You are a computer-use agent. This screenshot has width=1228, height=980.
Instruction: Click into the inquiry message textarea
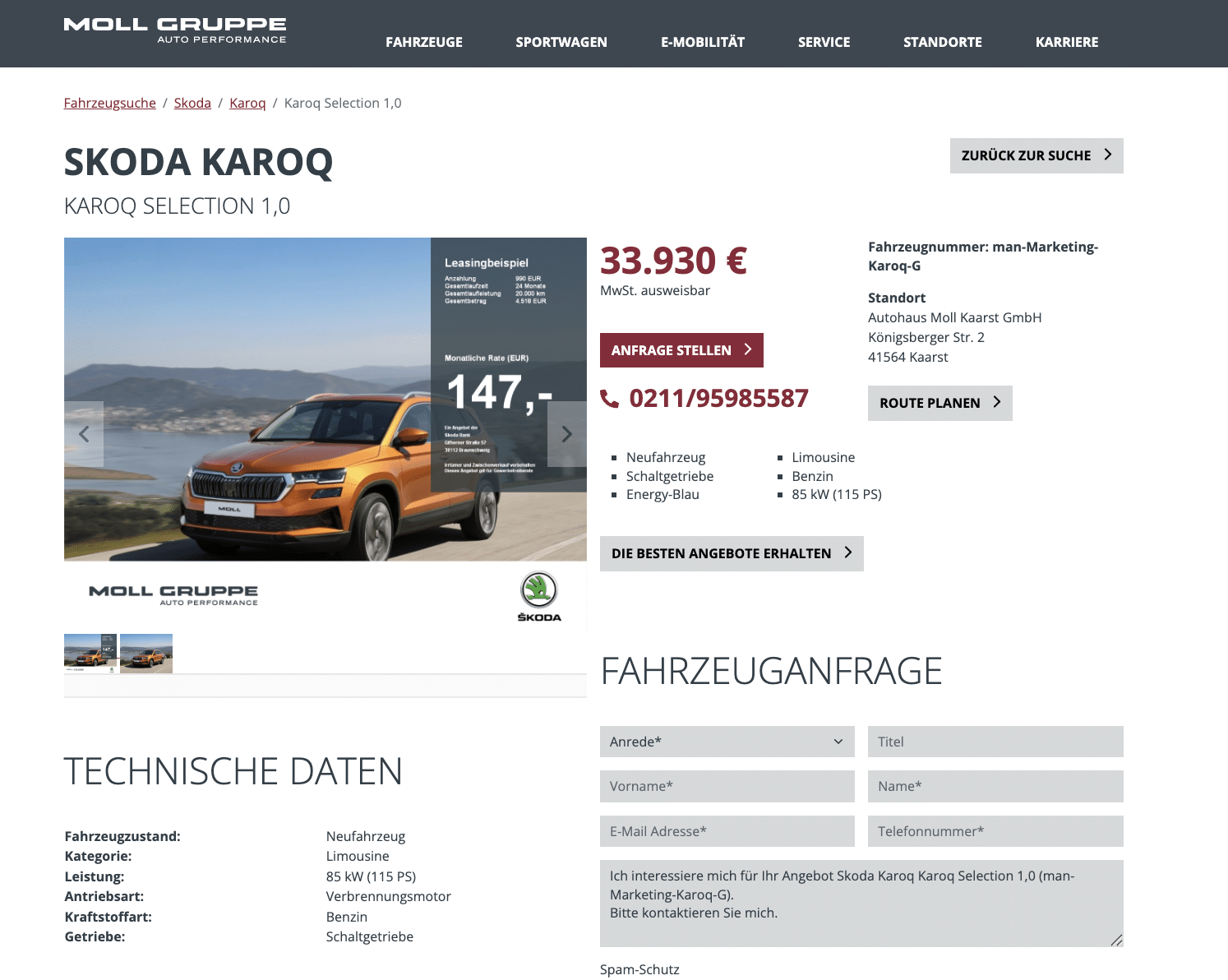coord(861,904)
